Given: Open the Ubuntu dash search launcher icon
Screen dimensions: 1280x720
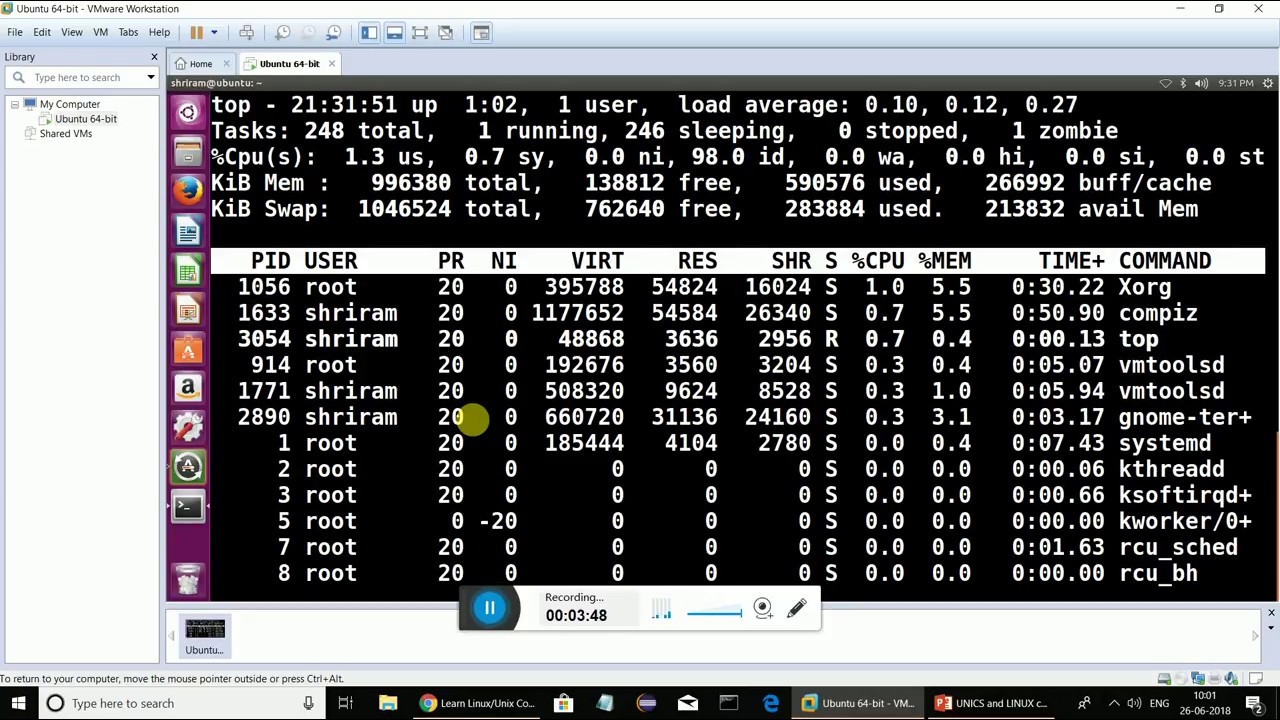Looking at the screenshot, I should click(188, 113).
